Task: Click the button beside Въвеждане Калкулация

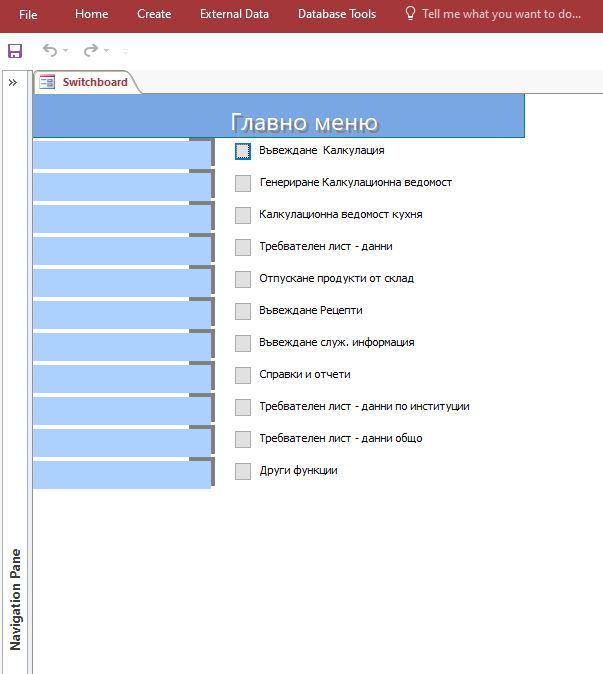Action: coord(243,151)
